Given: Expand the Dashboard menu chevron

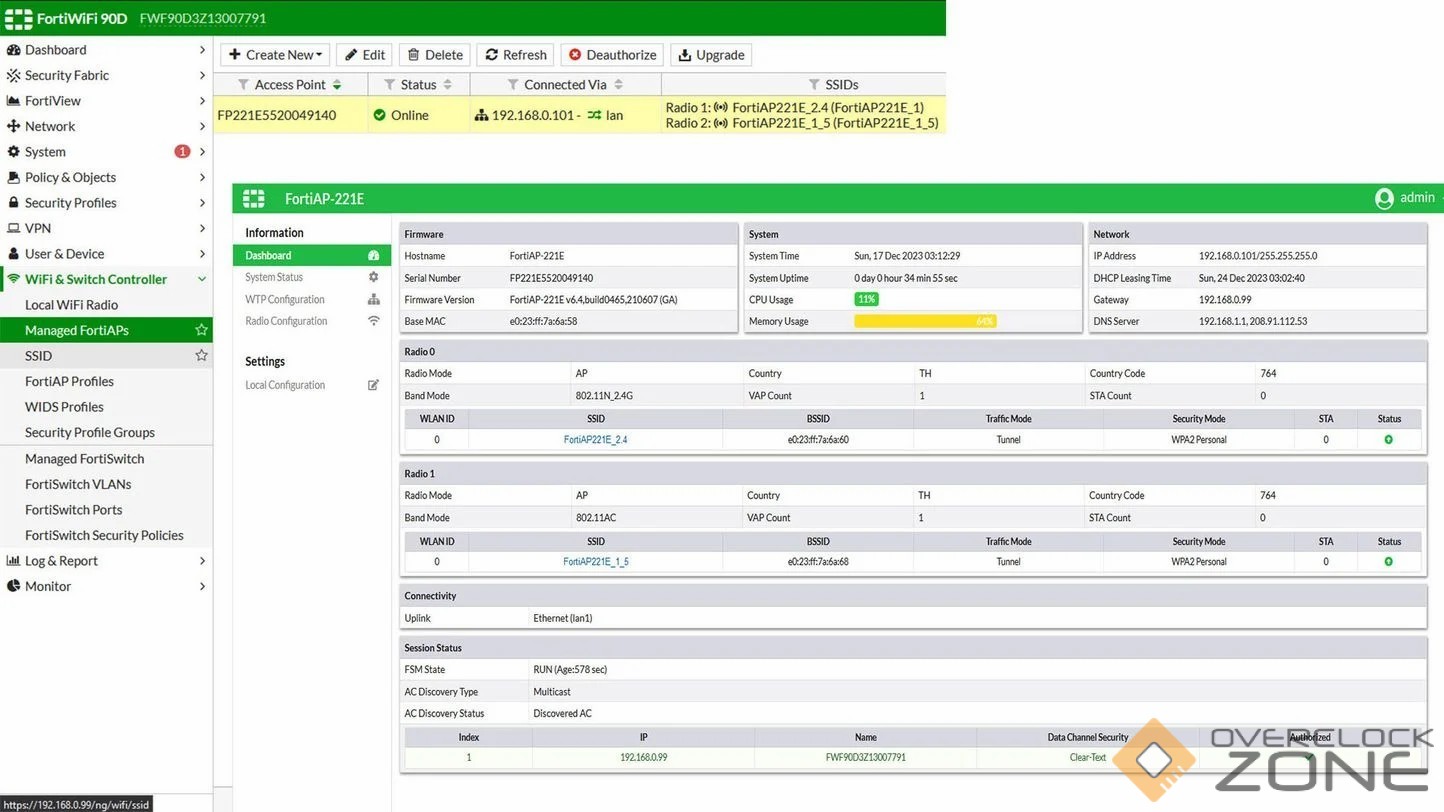Looking at the screenshot, I should click(202, 50).
